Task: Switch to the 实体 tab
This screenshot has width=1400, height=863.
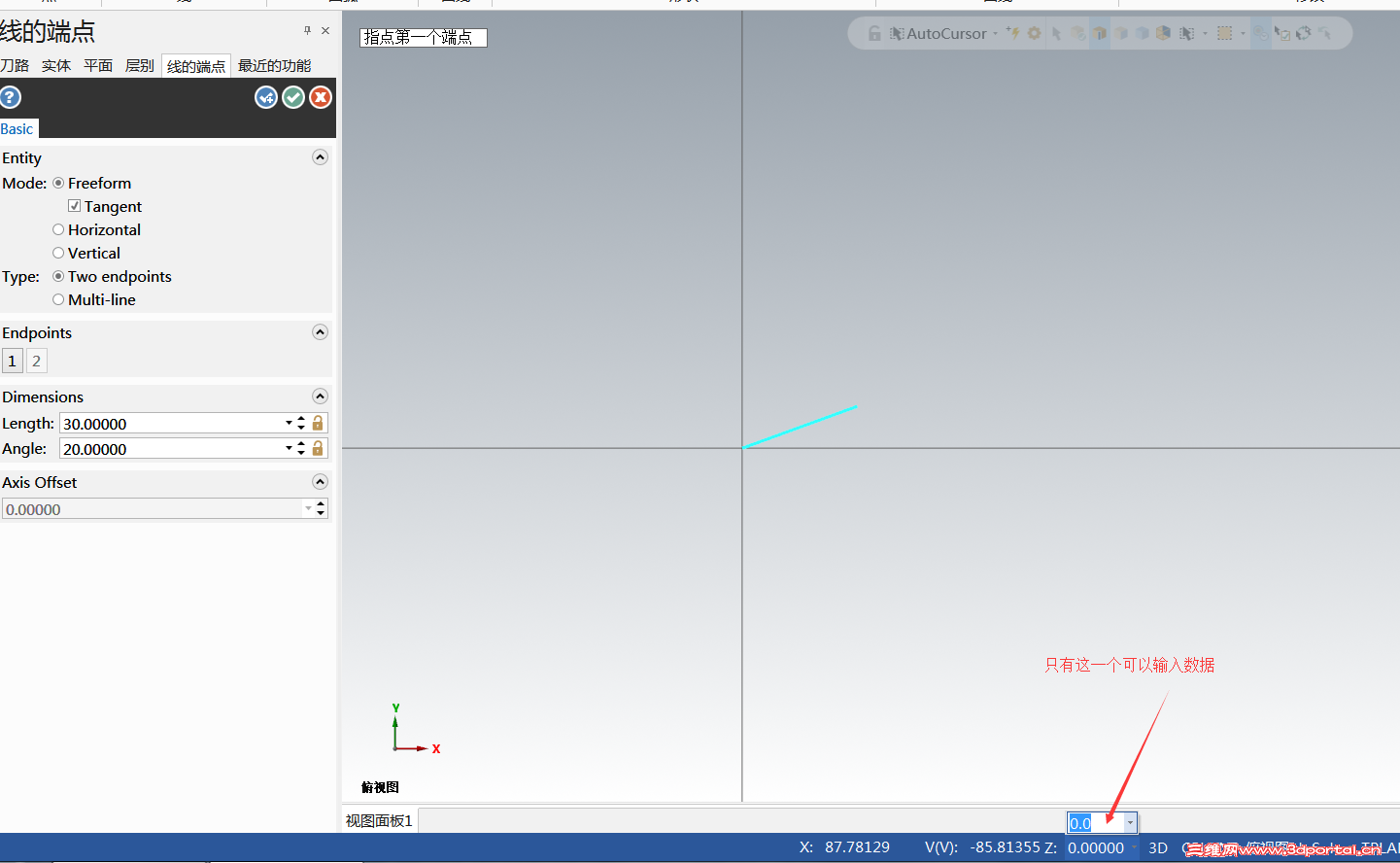Action: [56, 65]
